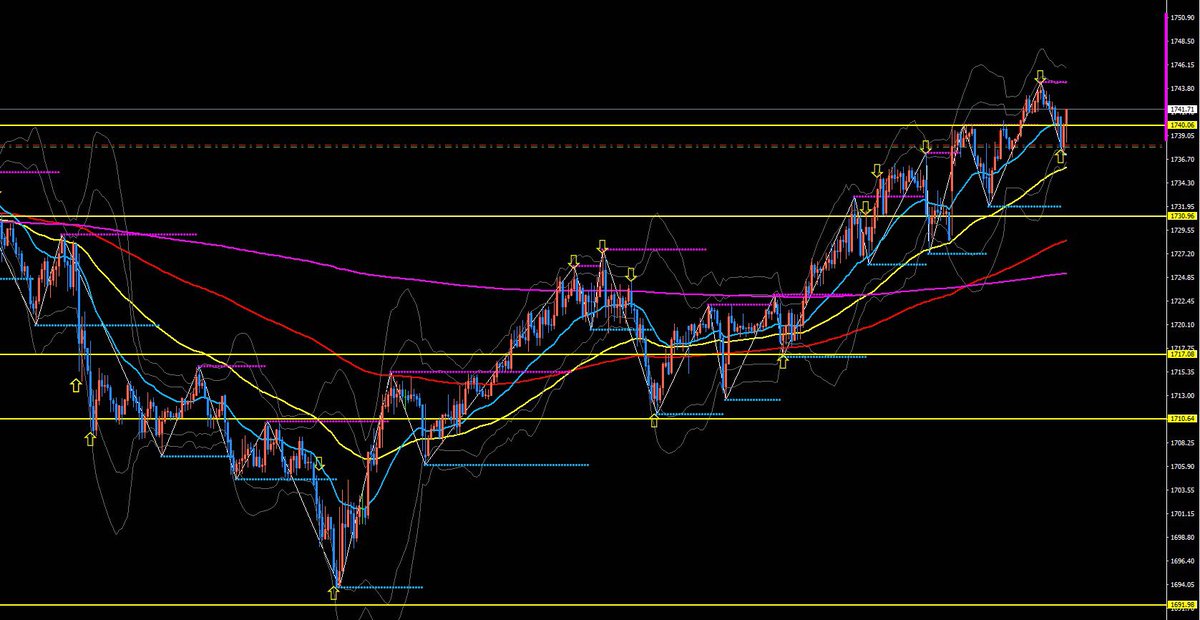Click the 1736.70 price scale label
1200x620 pixels.
[x=1183, y=160]
